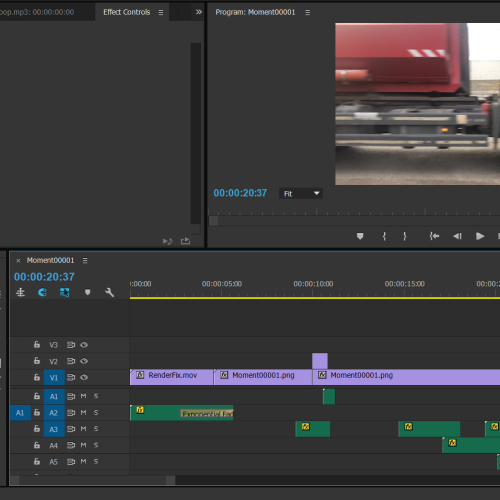The image size is (500, 500).
Task: Solo the A3 audio track
Action: [96, 429]
